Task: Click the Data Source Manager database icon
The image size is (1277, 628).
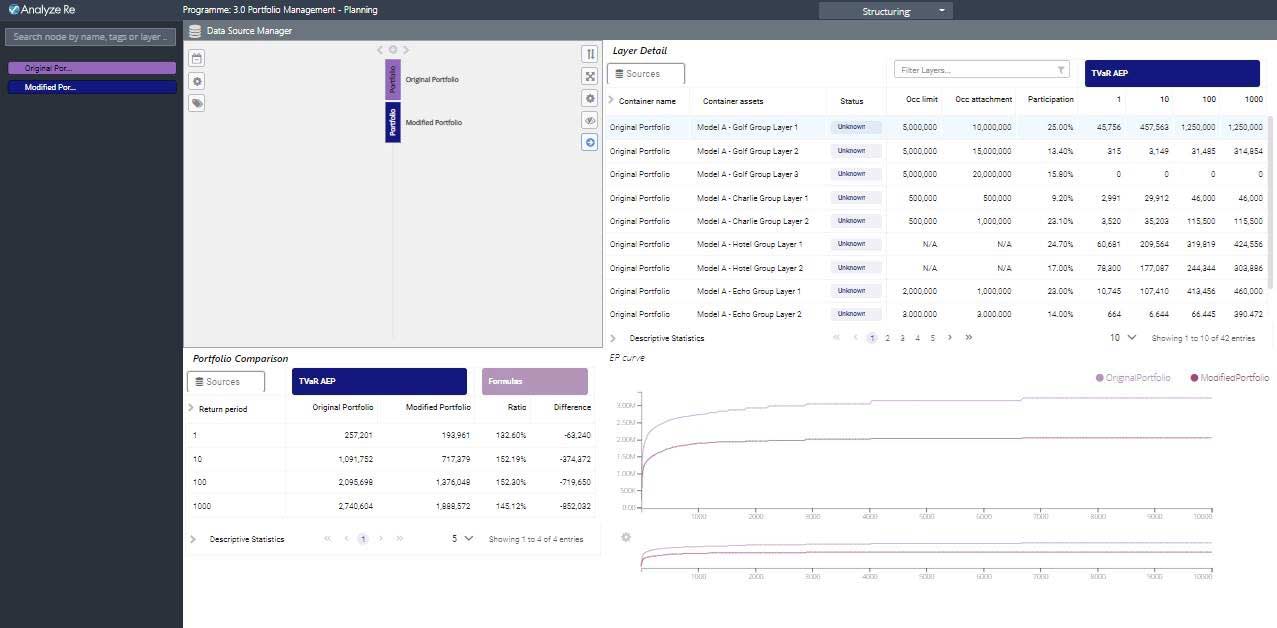Action: click(194, 31)
